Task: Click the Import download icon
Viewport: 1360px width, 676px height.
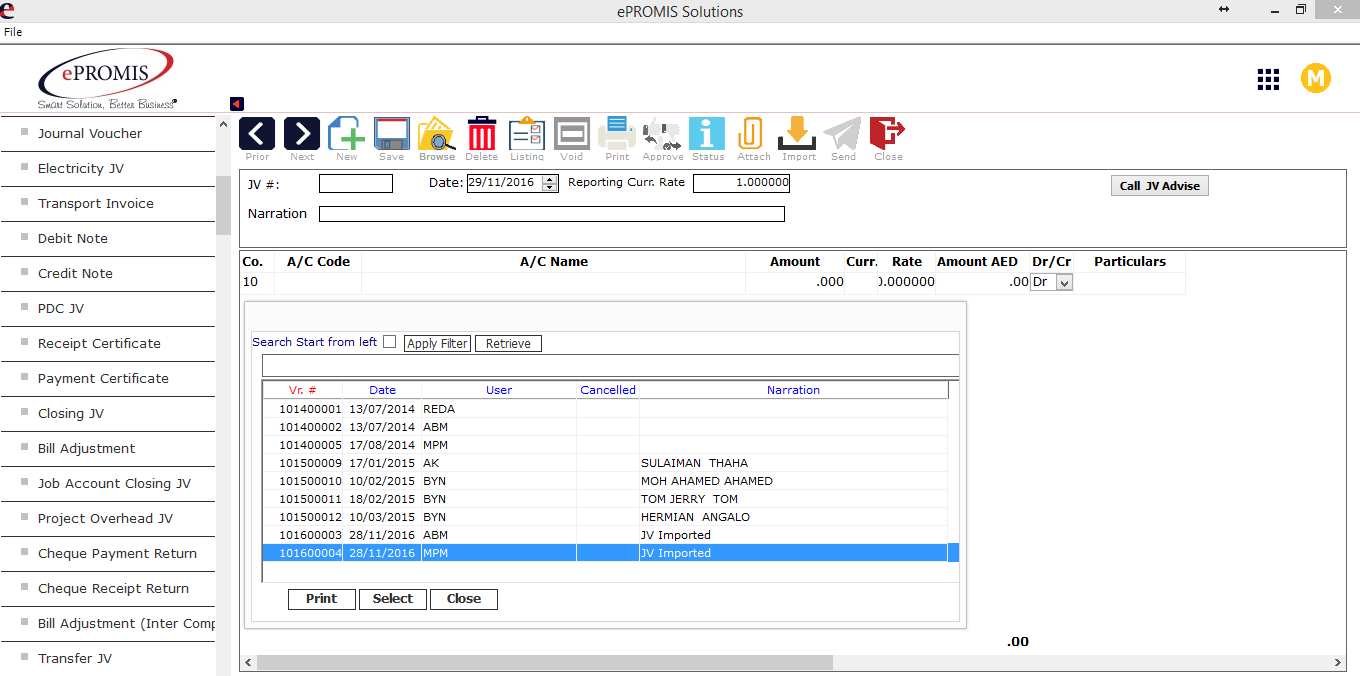Action: coord(798,134)
